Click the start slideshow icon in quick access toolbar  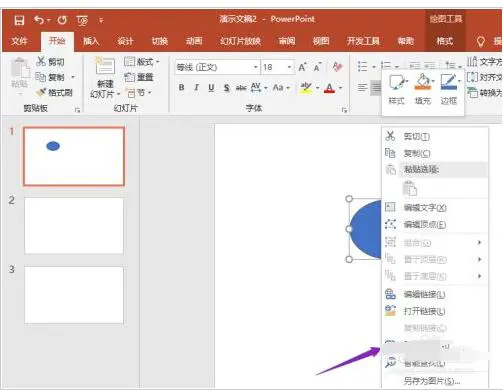tap(82, 21)
